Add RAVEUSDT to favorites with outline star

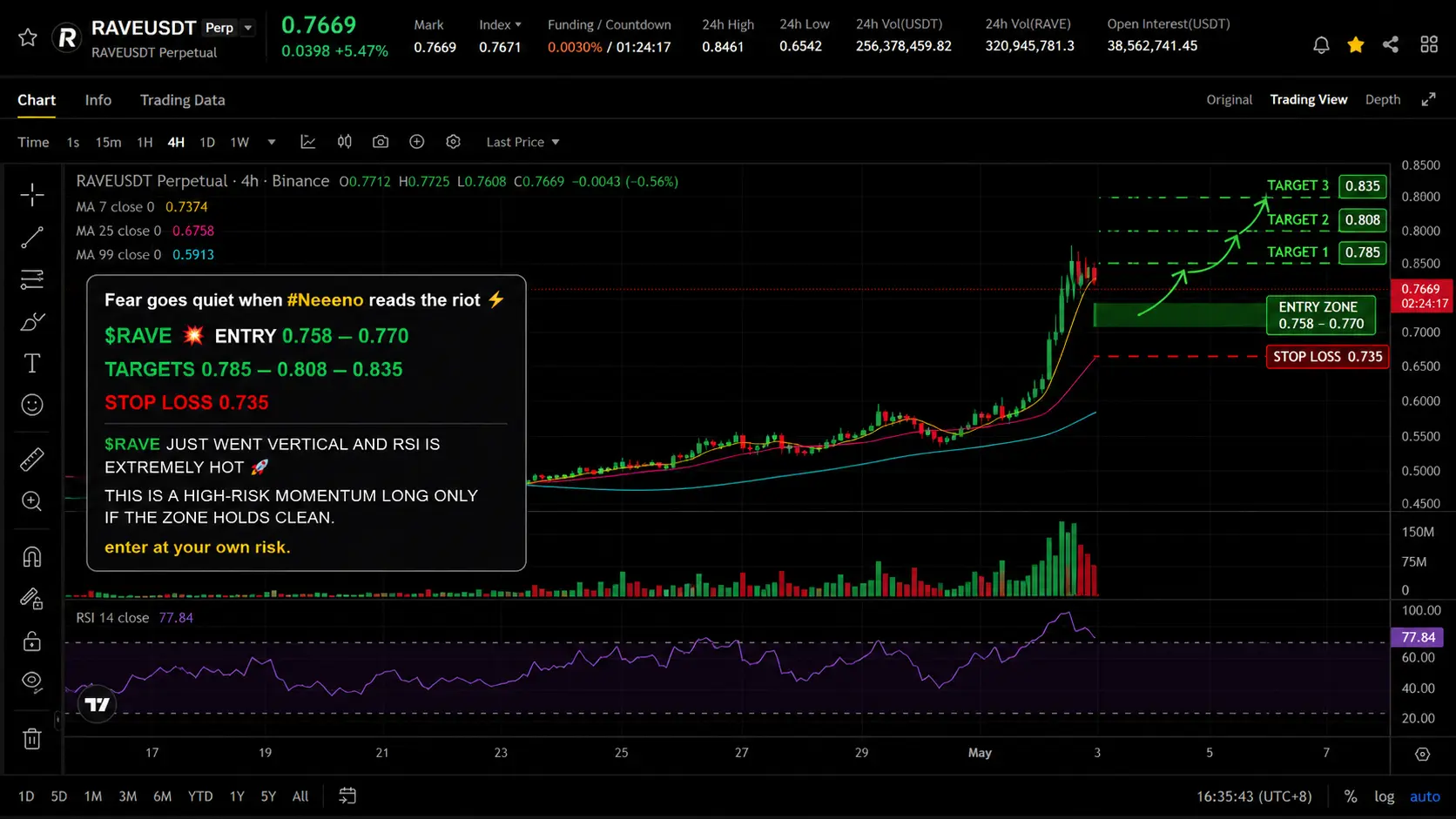coord(28,37)
